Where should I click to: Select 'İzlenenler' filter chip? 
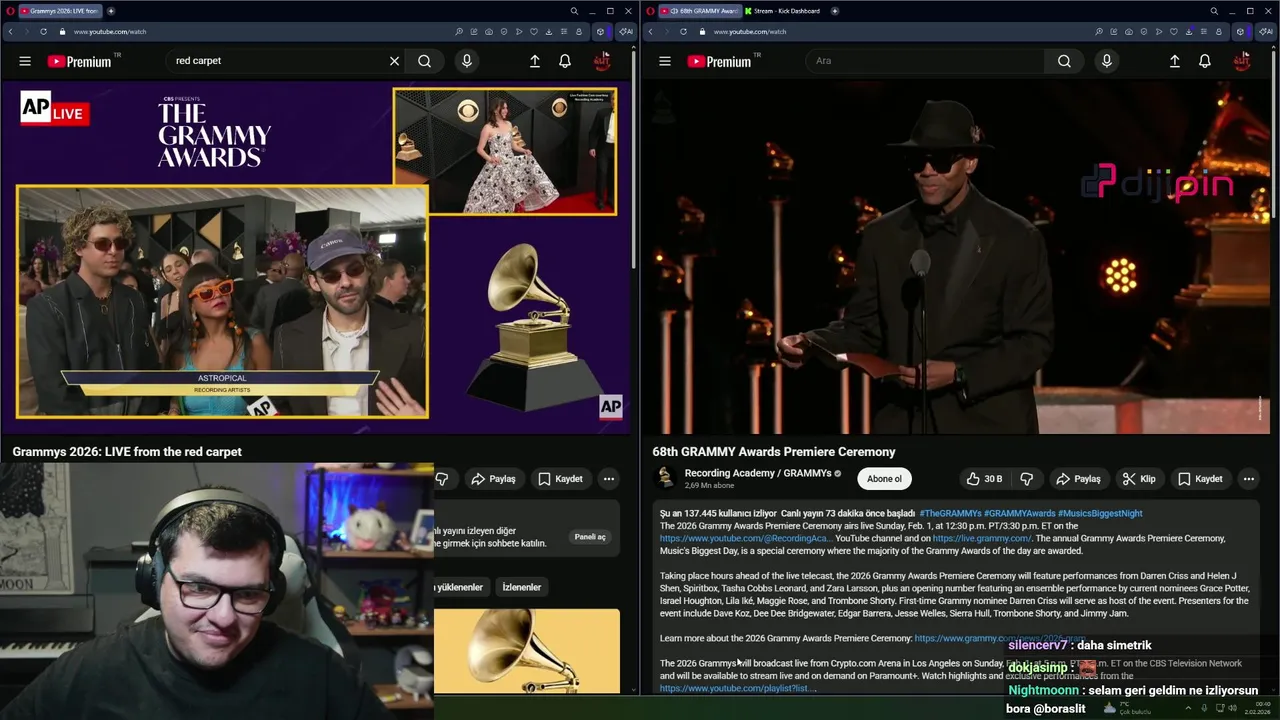coord(522,587)
